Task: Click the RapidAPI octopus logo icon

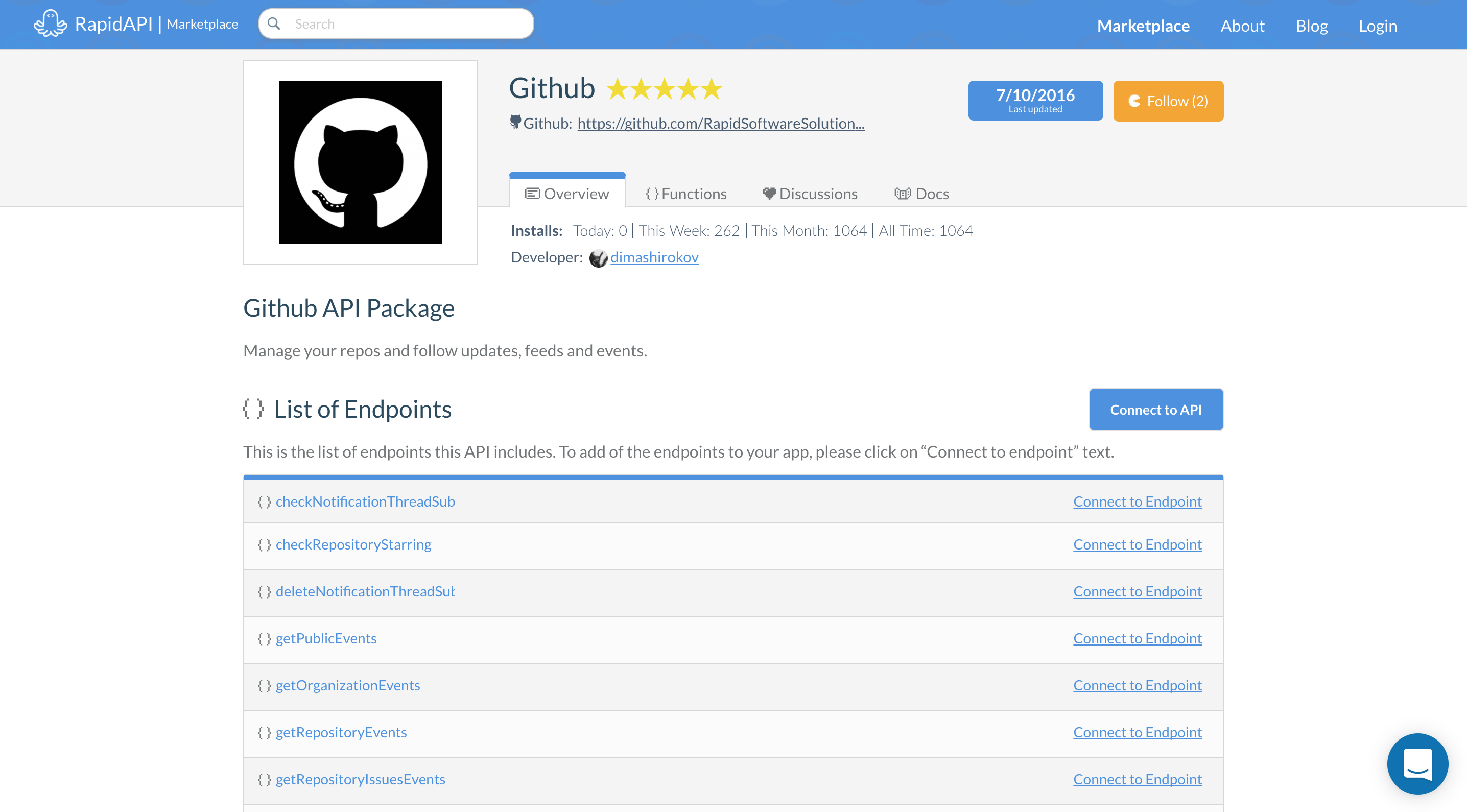Action: [50, 23]
